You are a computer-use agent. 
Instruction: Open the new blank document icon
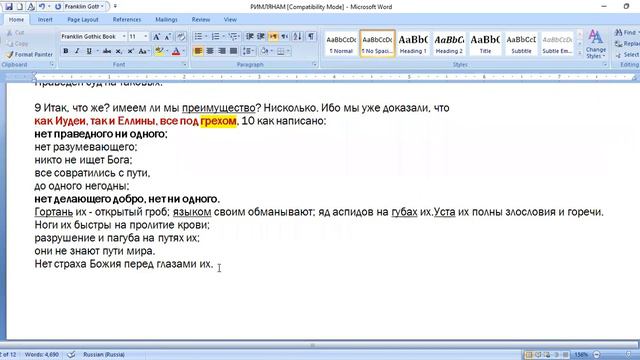[19, 7]
